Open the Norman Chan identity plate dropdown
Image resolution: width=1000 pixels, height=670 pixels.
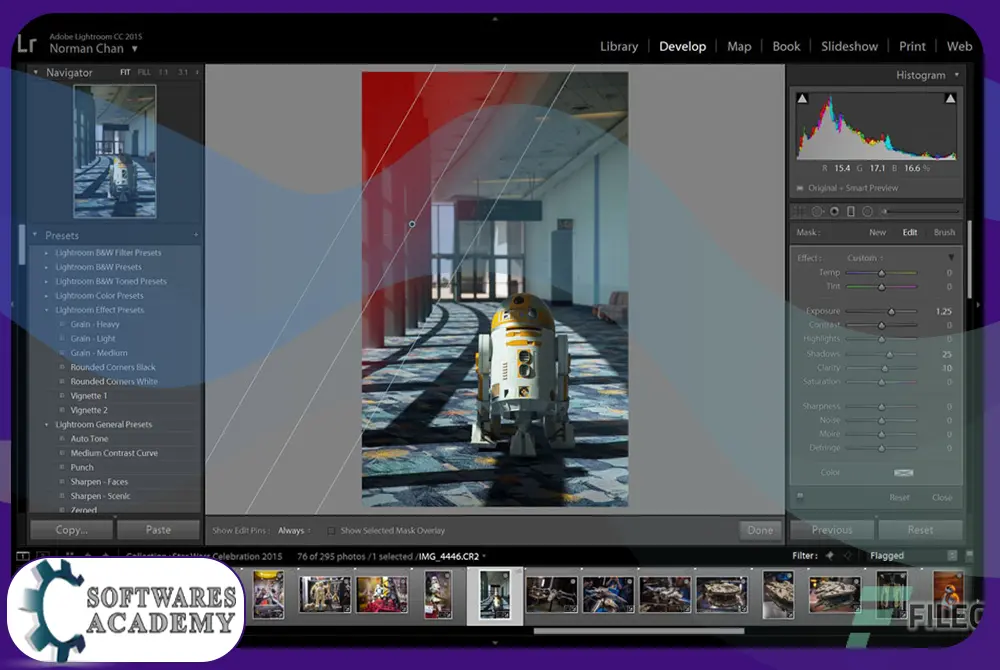pos(135,49)
